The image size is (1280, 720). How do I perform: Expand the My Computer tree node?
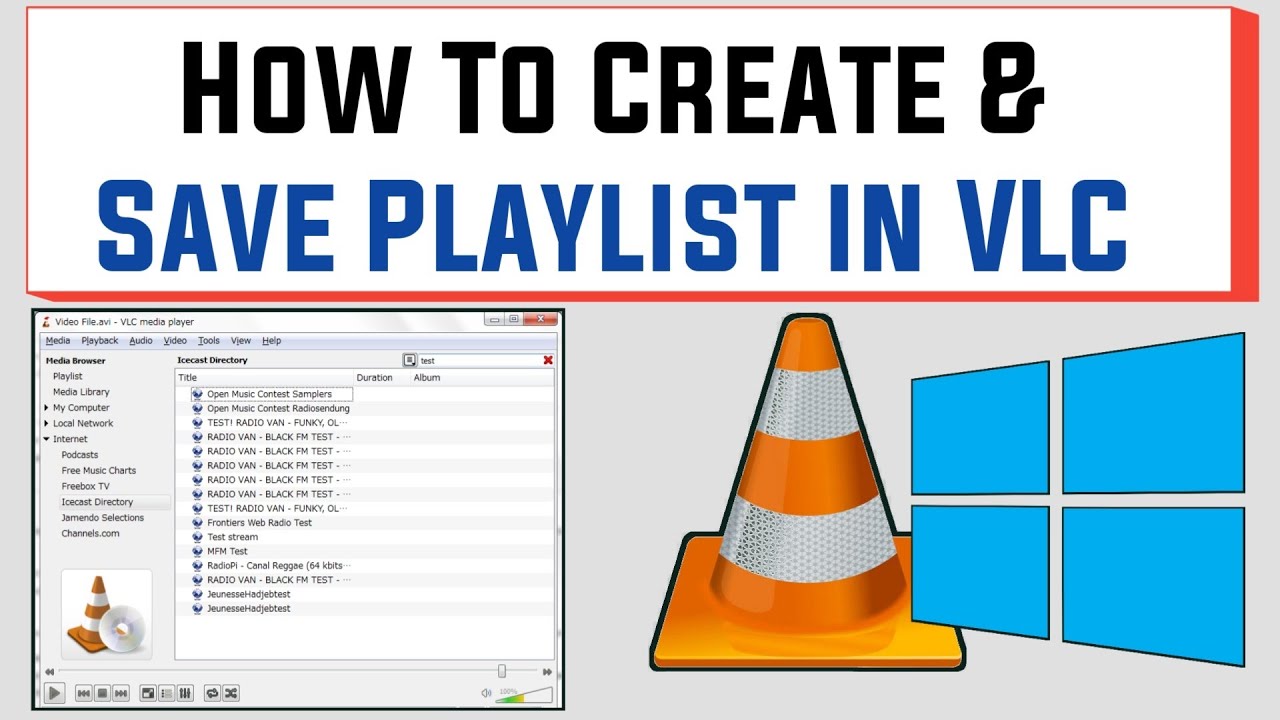tap(46, 408)
